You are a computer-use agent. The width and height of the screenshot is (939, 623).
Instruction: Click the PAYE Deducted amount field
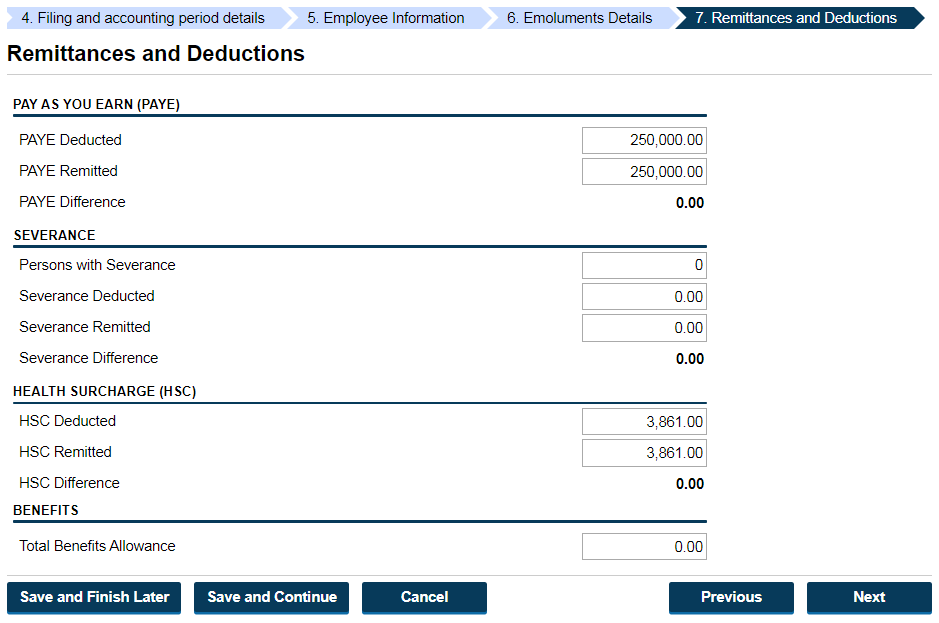click(x=644, y=141)
